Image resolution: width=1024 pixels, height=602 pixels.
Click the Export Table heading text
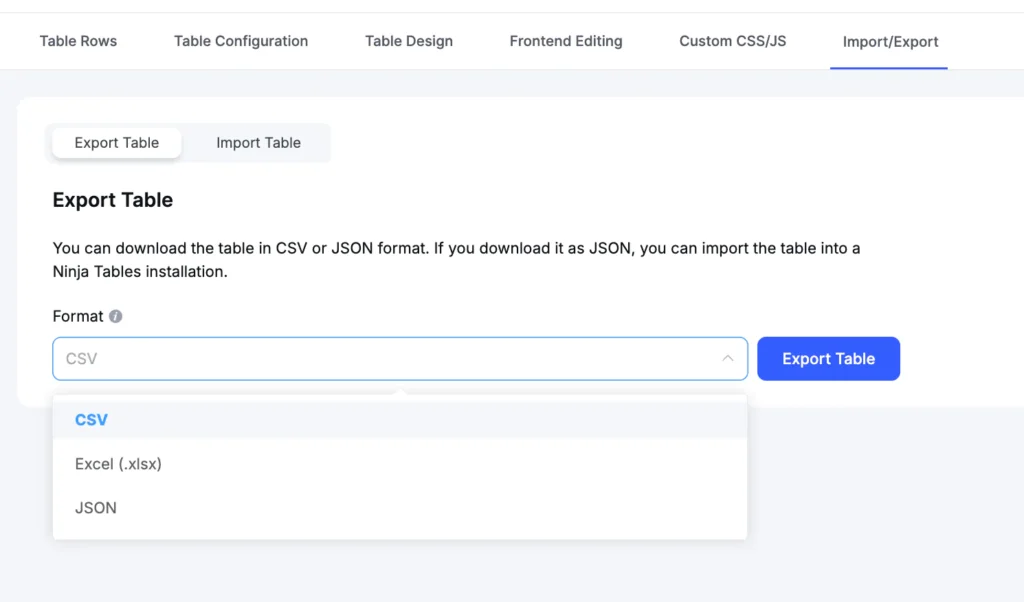[x=112, y=200]
